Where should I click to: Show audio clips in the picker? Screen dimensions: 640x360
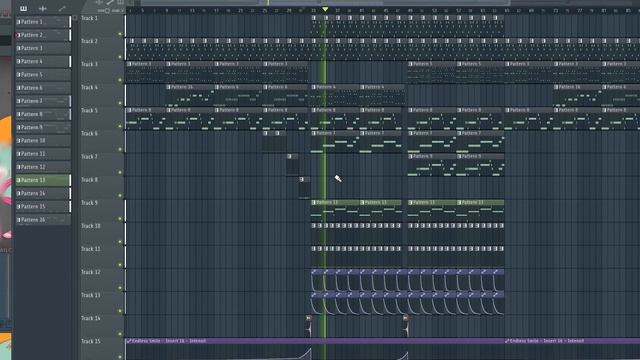click(42, 8)
